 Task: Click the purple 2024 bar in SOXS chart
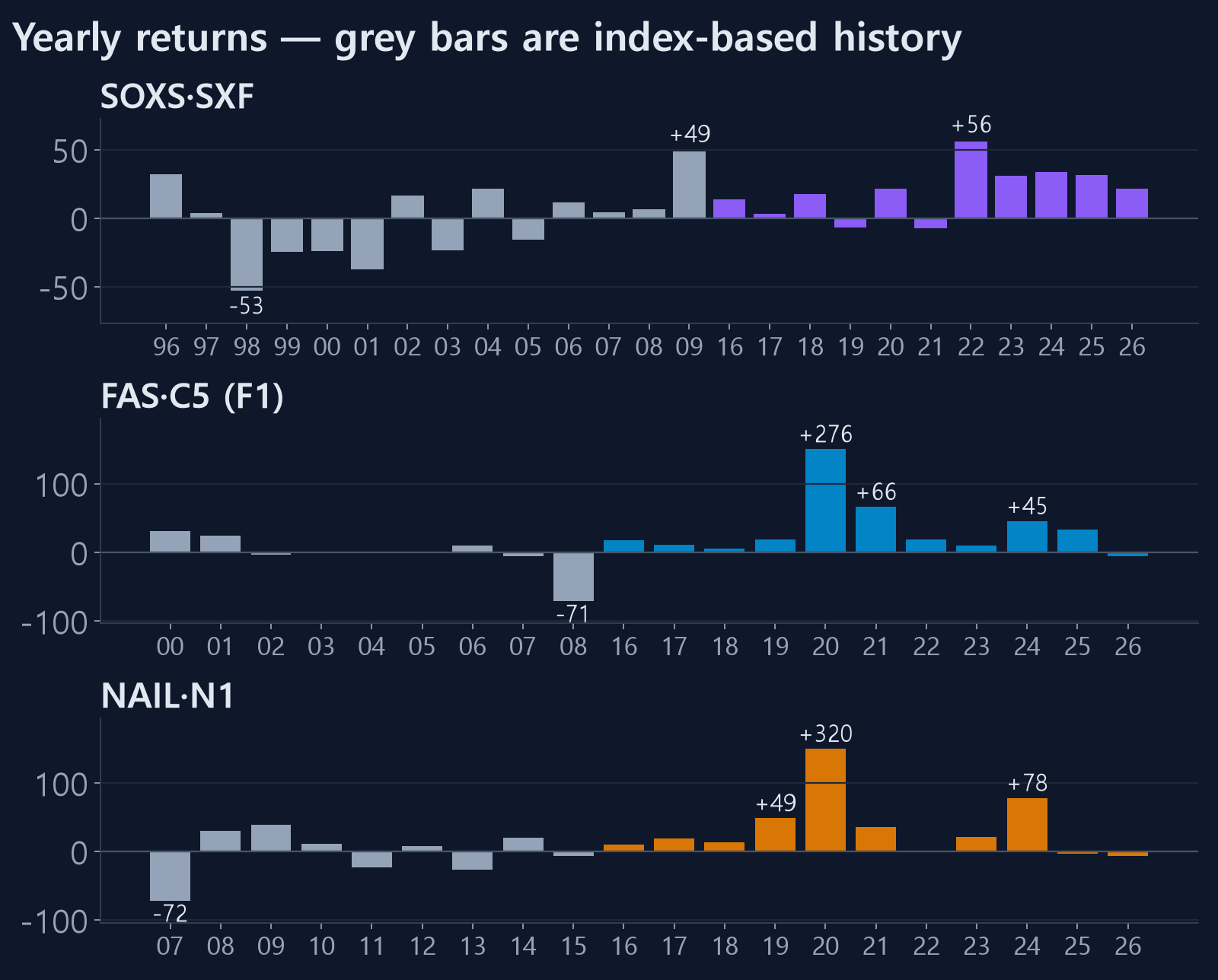click(x=1051, y=195)
